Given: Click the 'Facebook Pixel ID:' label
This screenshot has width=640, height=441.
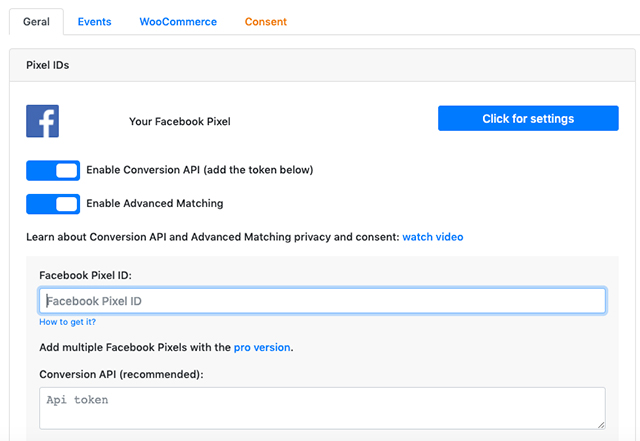Looking at the screenshot, I should coord(85,275).
